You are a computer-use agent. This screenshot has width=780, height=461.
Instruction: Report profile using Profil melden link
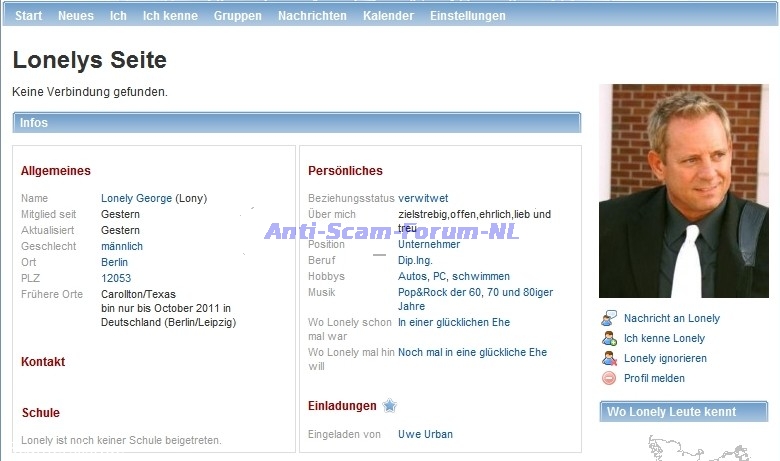click(654, 378)
